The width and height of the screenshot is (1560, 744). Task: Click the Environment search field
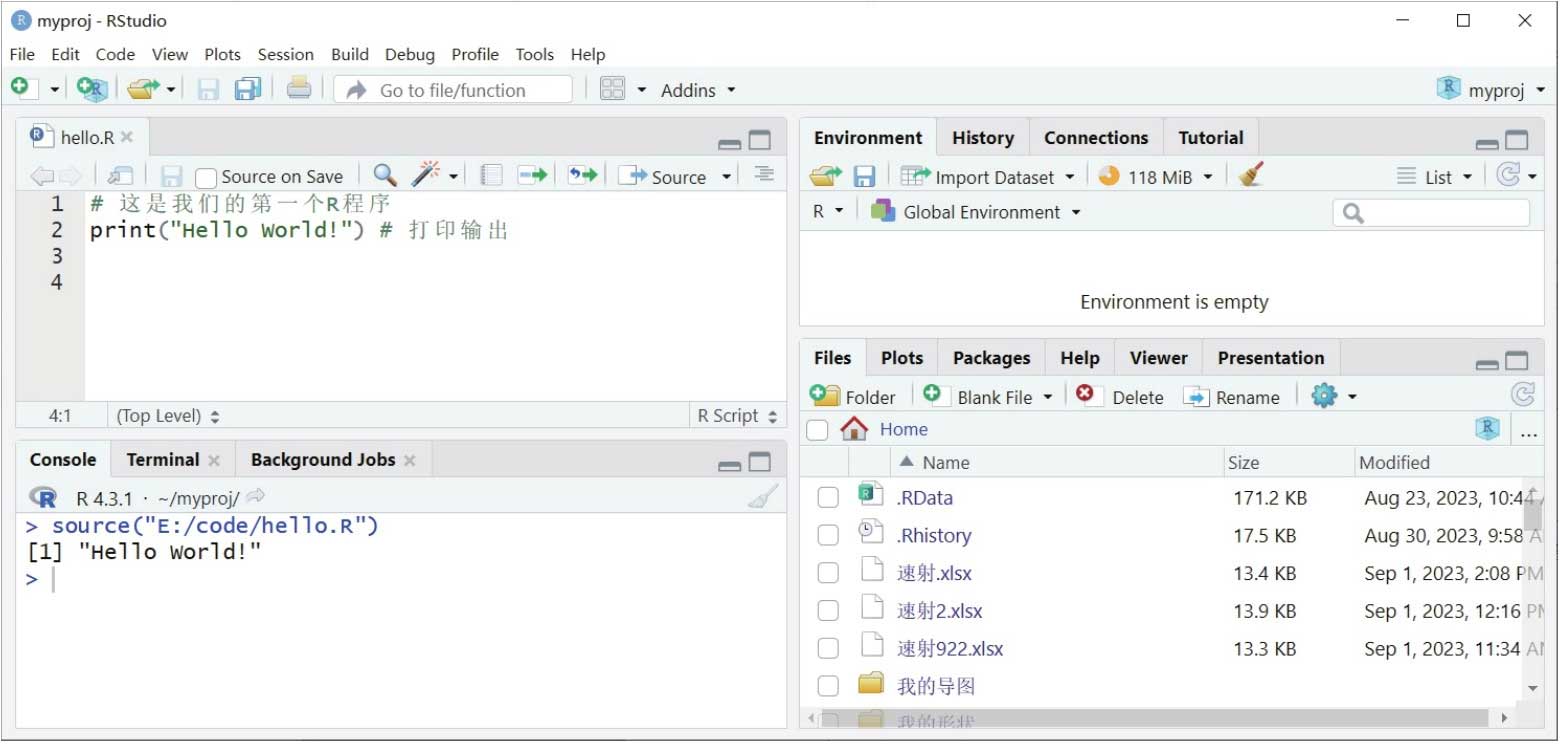[x=1431, y=212]
